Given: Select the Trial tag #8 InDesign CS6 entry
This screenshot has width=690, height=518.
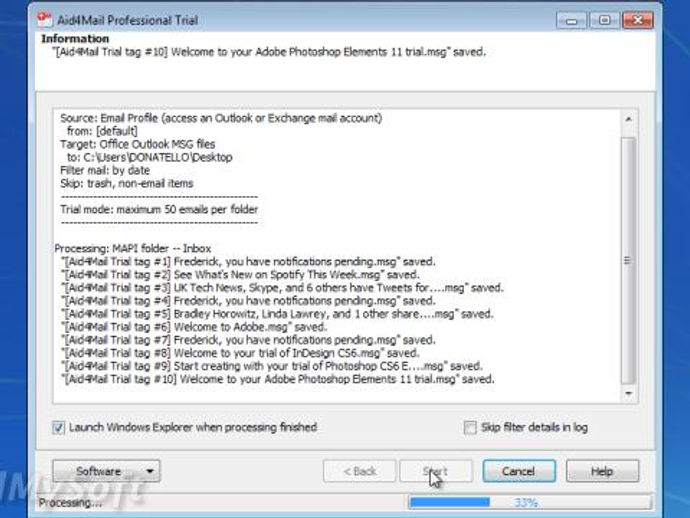Looking at the screenshot, I should (x=240, y=353).
